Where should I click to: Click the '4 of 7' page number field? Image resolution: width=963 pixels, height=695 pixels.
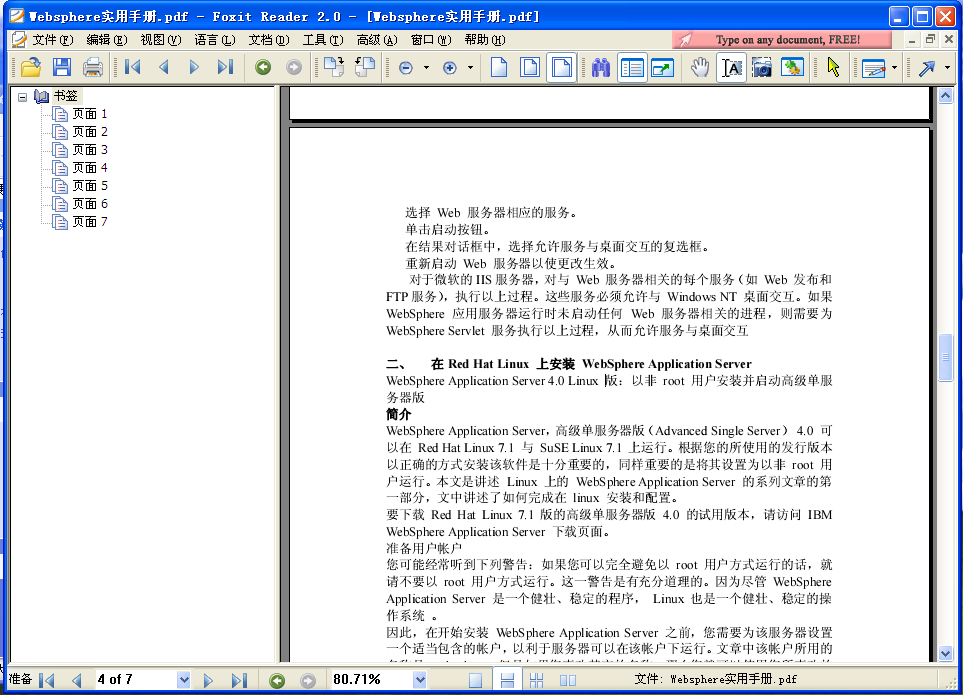click(135, 680)
